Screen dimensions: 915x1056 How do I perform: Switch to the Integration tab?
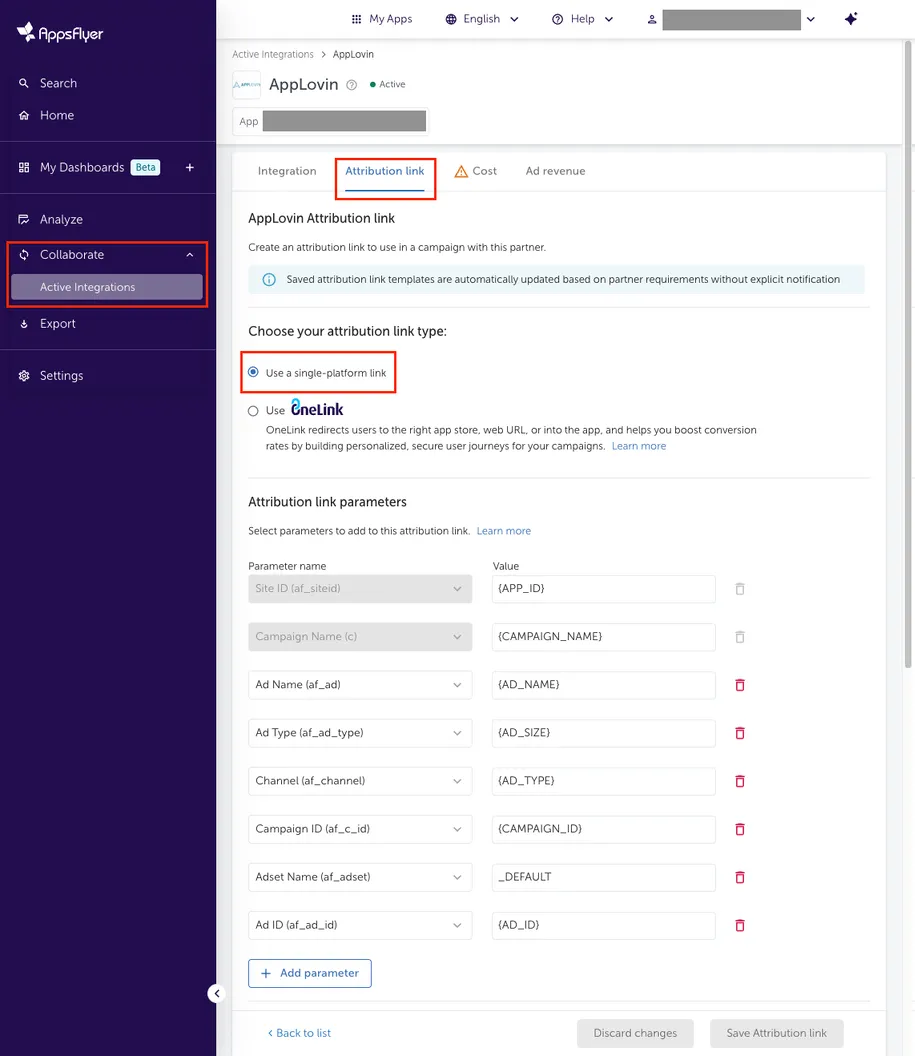click(x=287, y=171)
